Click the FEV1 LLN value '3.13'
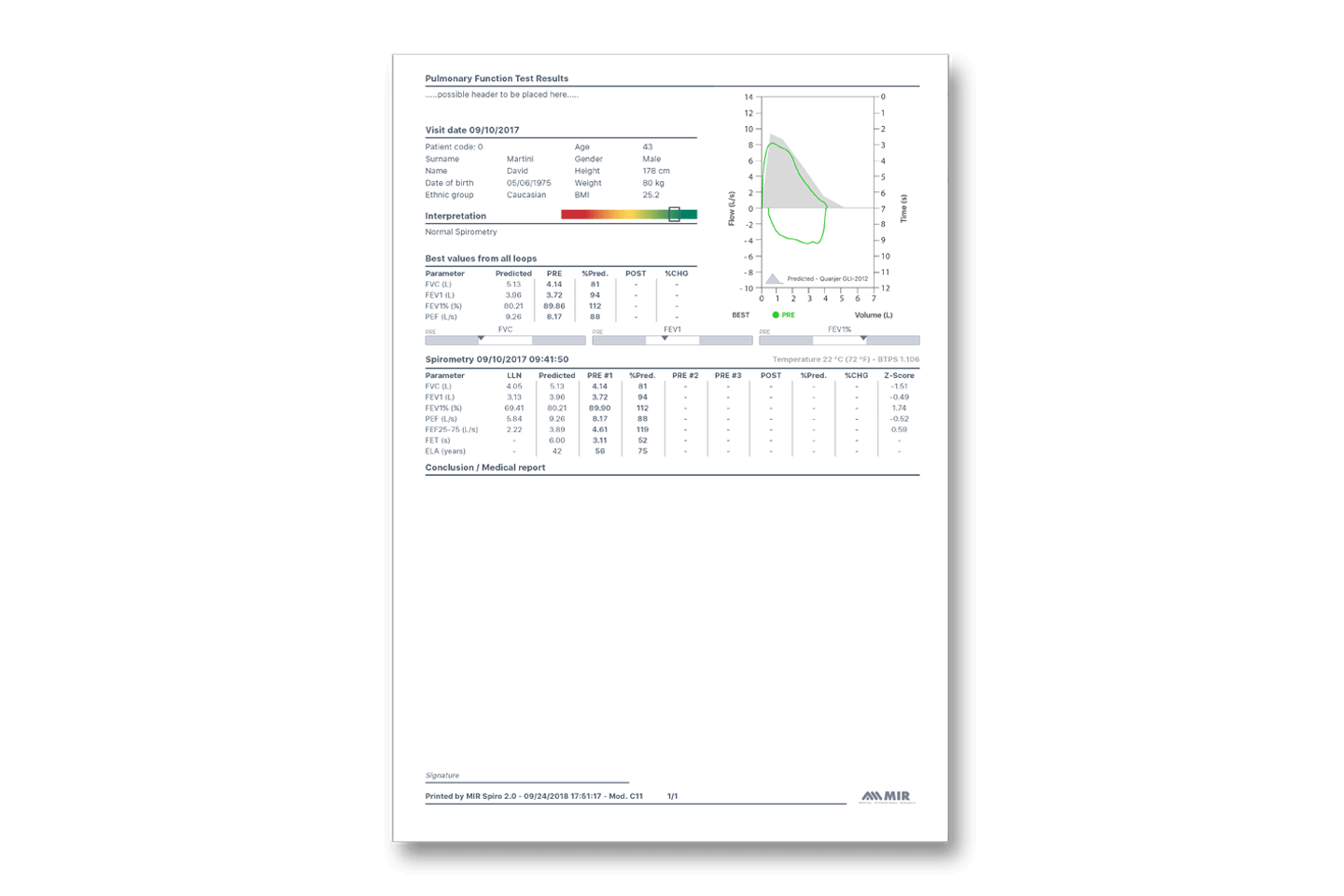 (514, 398)
